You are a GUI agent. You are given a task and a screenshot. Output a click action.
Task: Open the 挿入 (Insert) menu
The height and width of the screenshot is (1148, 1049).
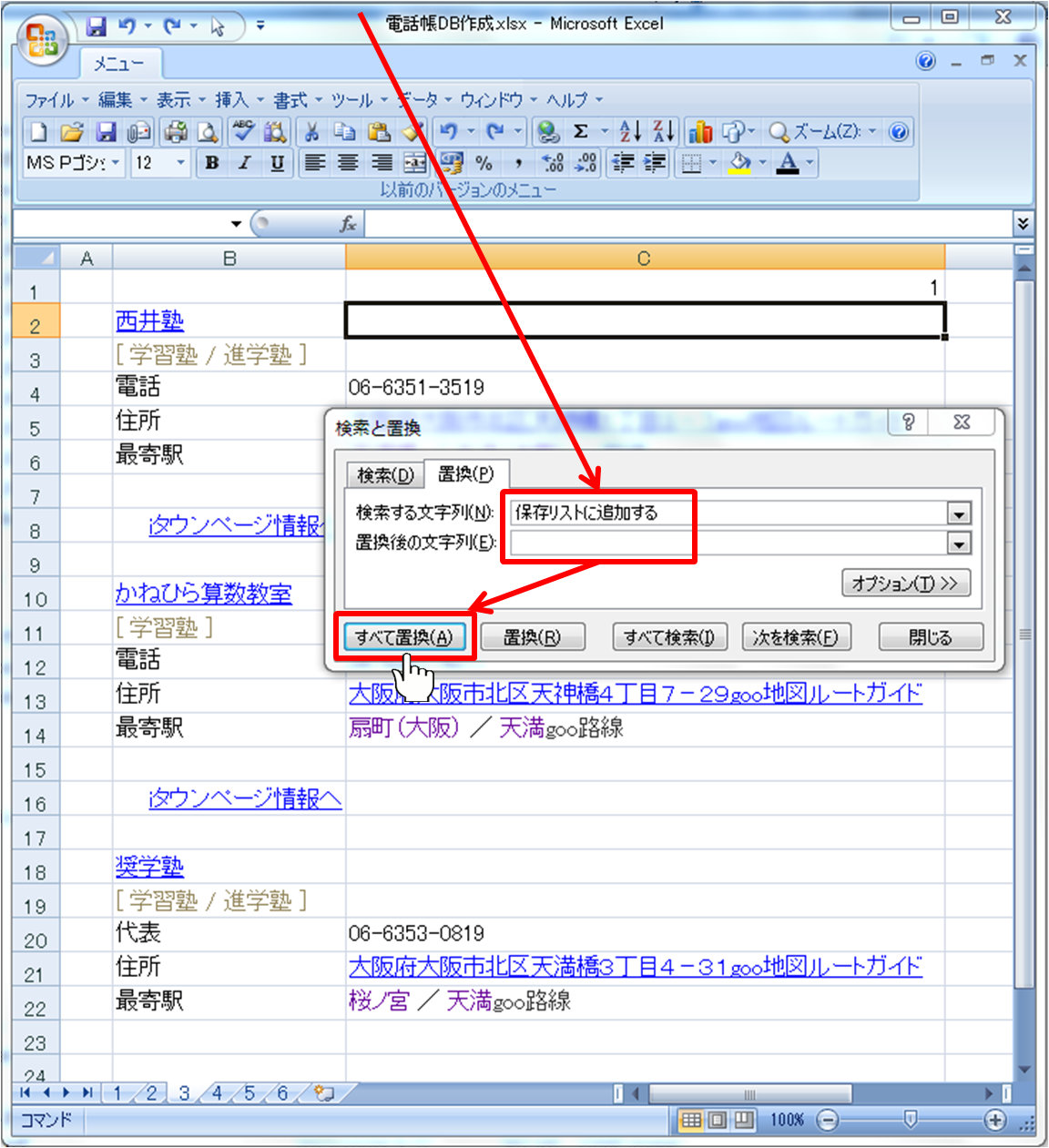pyautogui.click(x=231, y=99)
